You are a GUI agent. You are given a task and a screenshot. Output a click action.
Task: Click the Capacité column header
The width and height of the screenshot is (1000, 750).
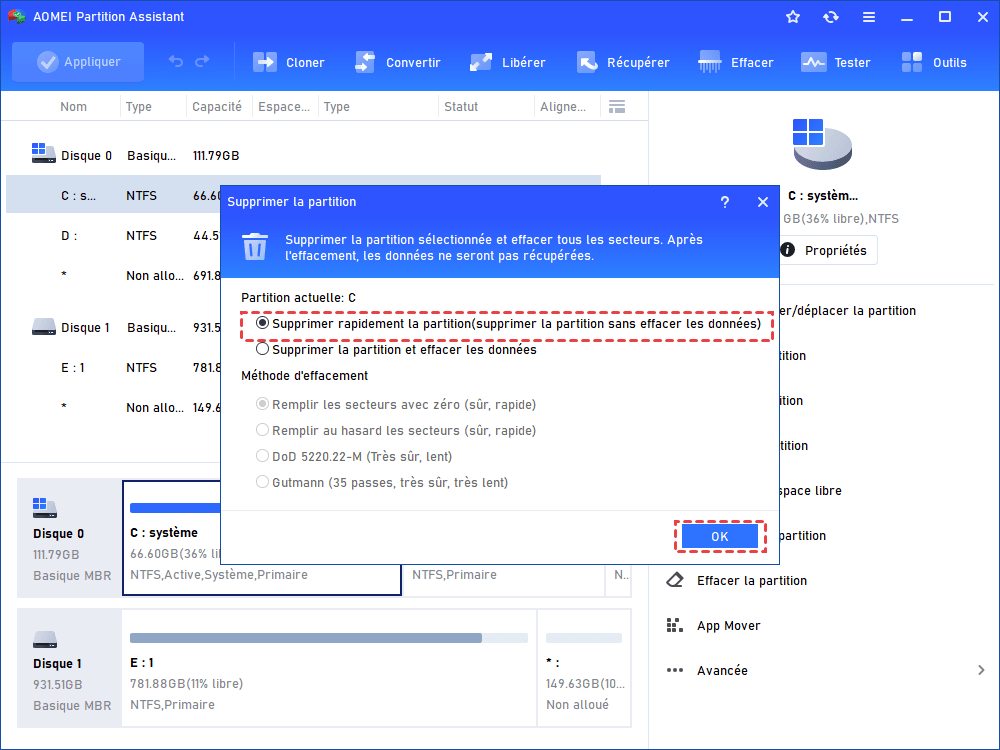pos(217,107)
